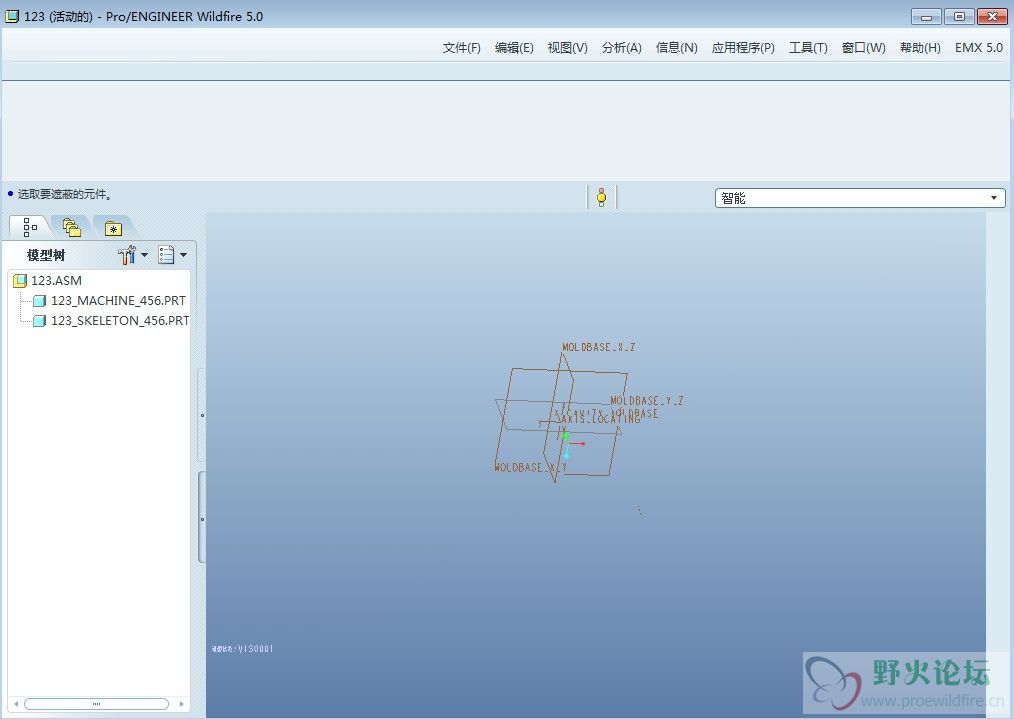Screen dimensions: 1014x719
Task: Open the 编辑(E) menu
Action: click(514, 48)
